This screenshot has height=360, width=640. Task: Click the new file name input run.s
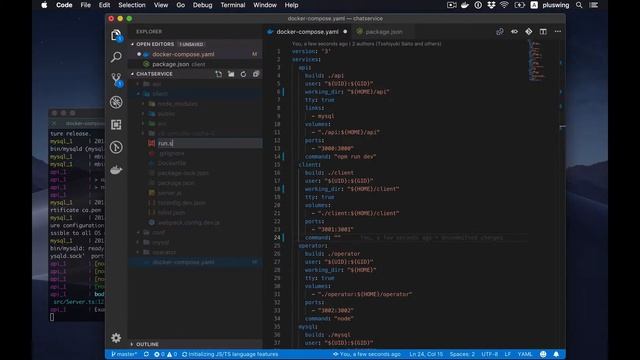tap(209, 143)
